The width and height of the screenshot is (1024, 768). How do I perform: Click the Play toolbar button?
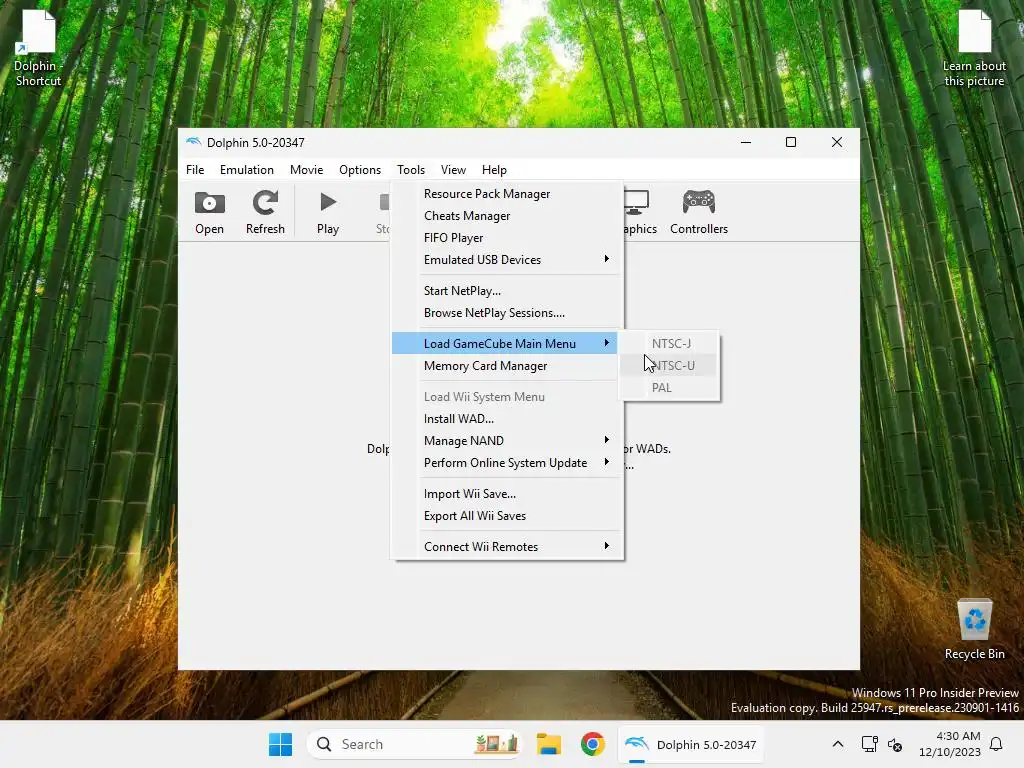tap(328, 212)
